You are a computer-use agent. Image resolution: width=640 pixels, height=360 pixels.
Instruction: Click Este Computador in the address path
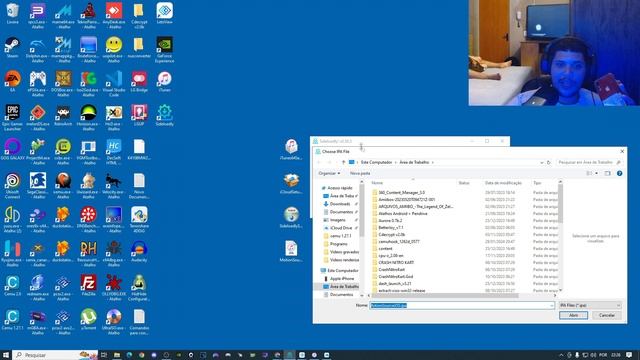tap(376, 162)
